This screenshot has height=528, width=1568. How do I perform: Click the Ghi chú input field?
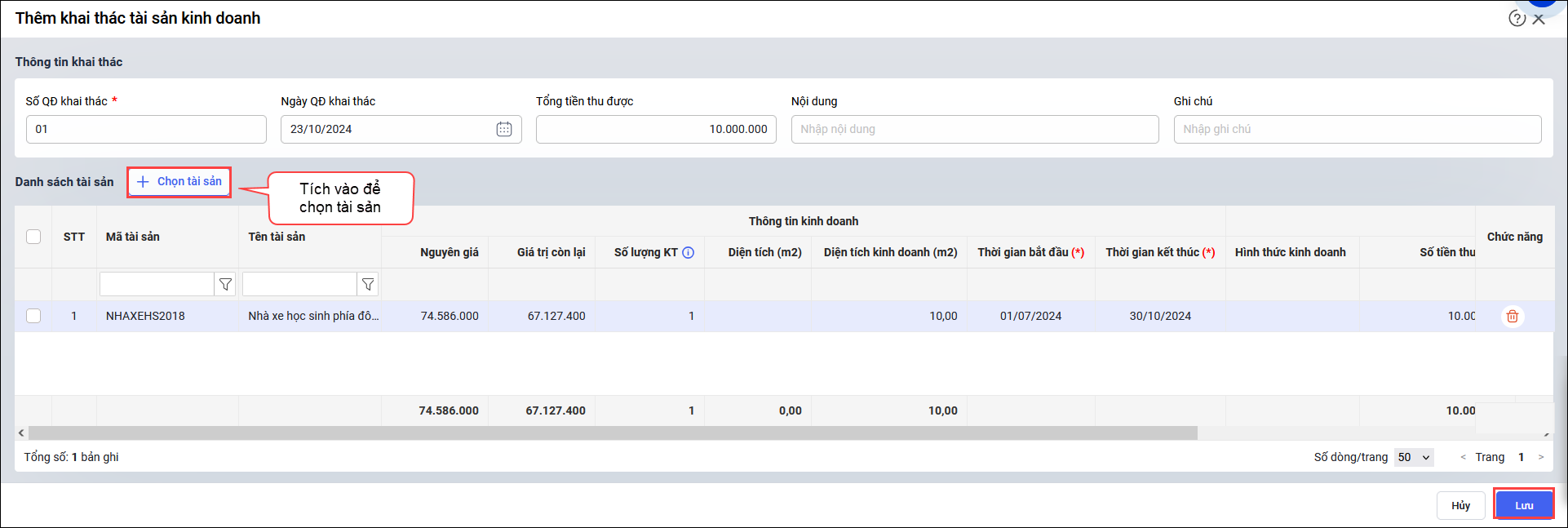[x=1357, y=129]
